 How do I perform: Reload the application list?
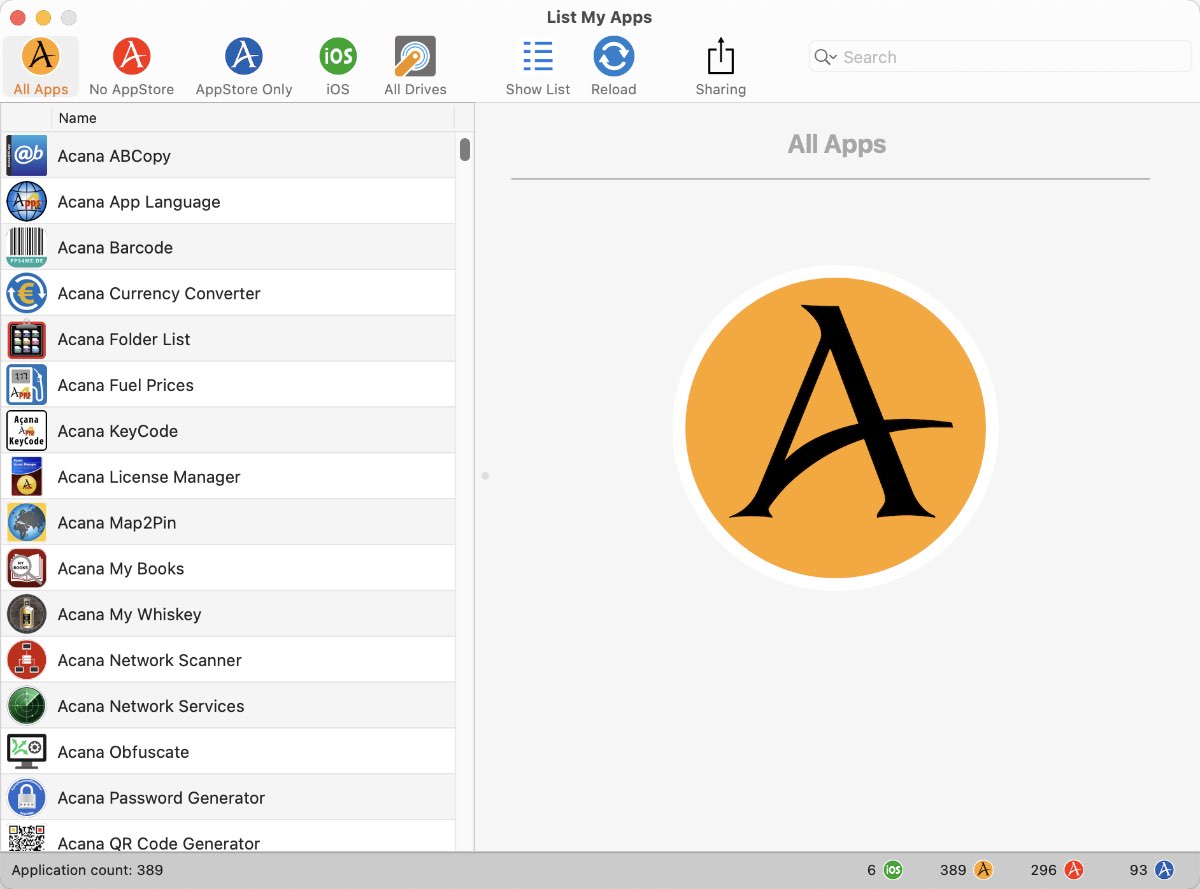coord(614,66)
